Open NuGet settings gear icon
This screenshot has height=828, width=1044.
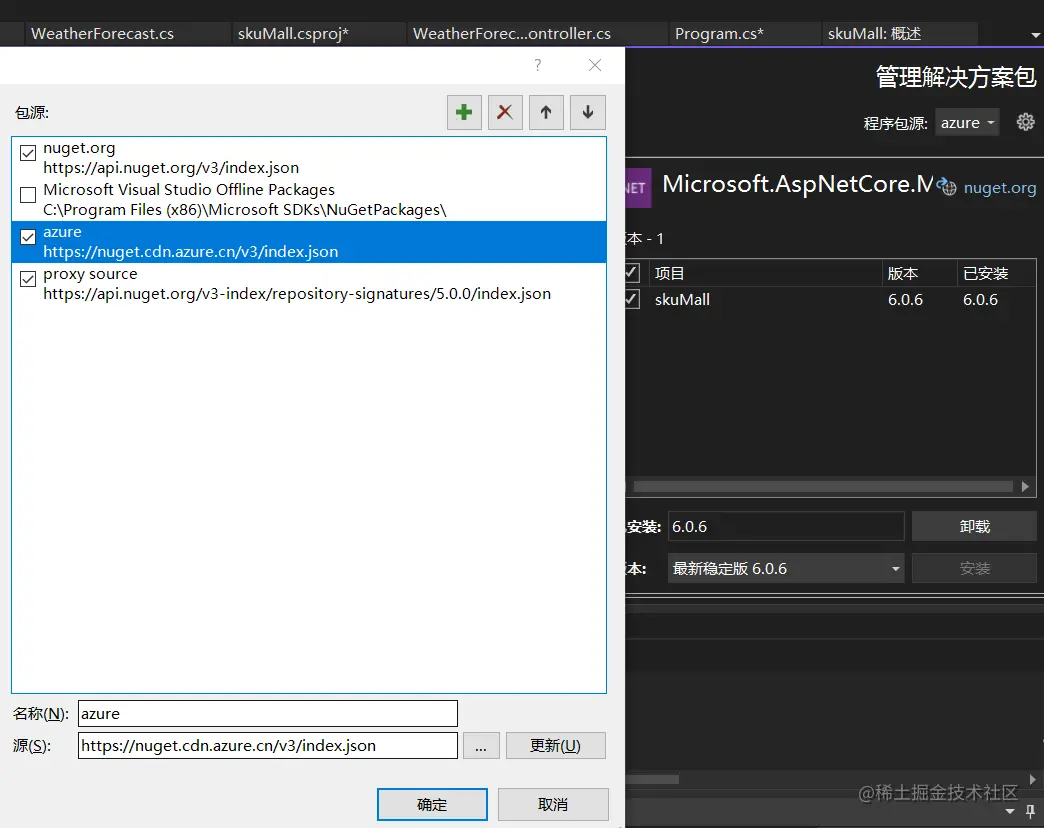[1025, 122]
